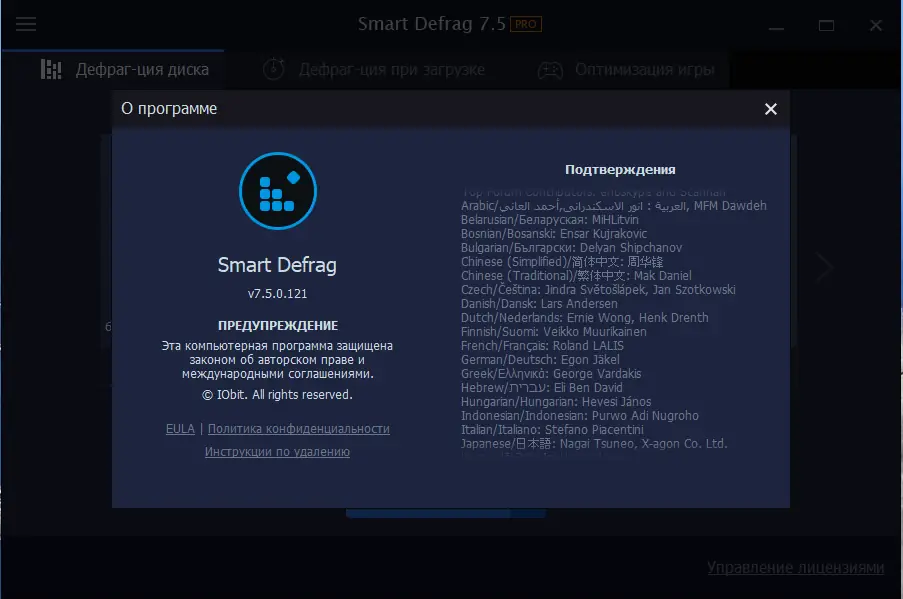Open the hamburger menu
The width and height of the screenshot is (903, 599).
pyautogui.click(x=25, y=25)
